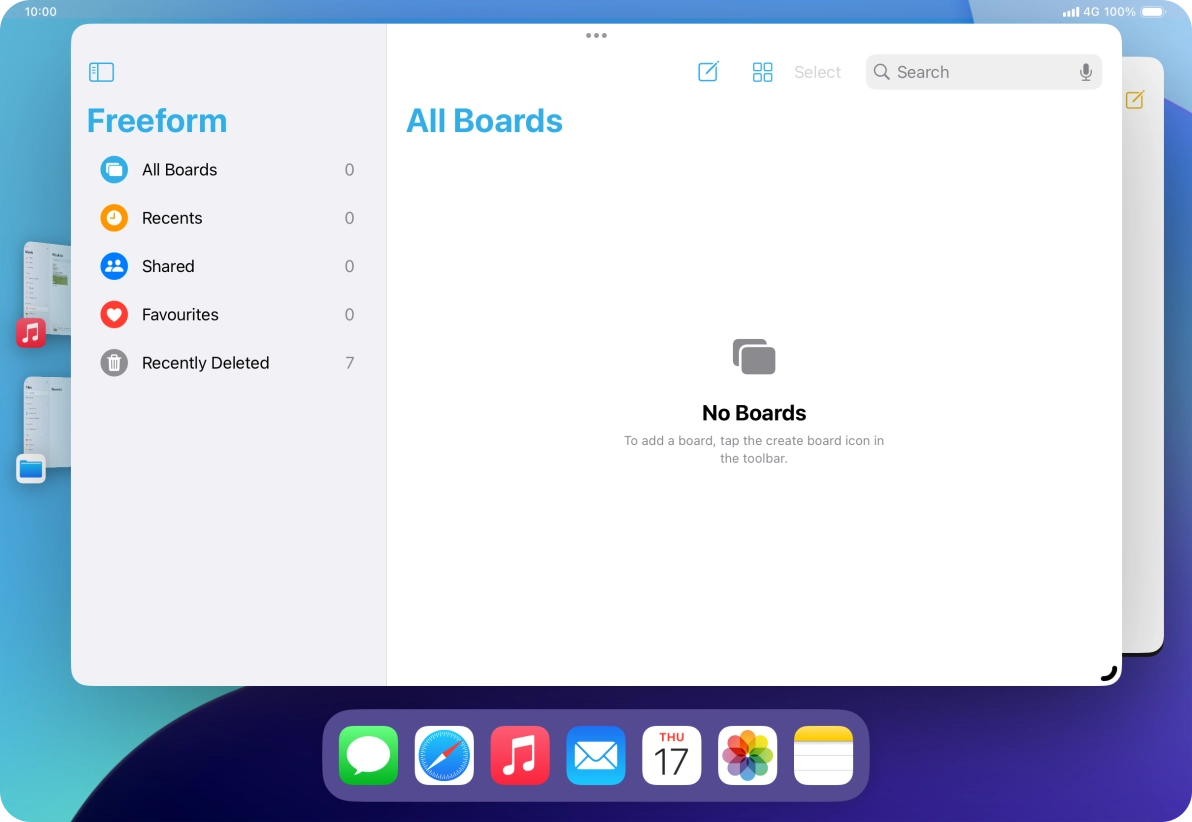Open Shared boards via the people icon
Image resolution: width=1192 pixels, height=822 pixels.
click(x=113, y=266)
